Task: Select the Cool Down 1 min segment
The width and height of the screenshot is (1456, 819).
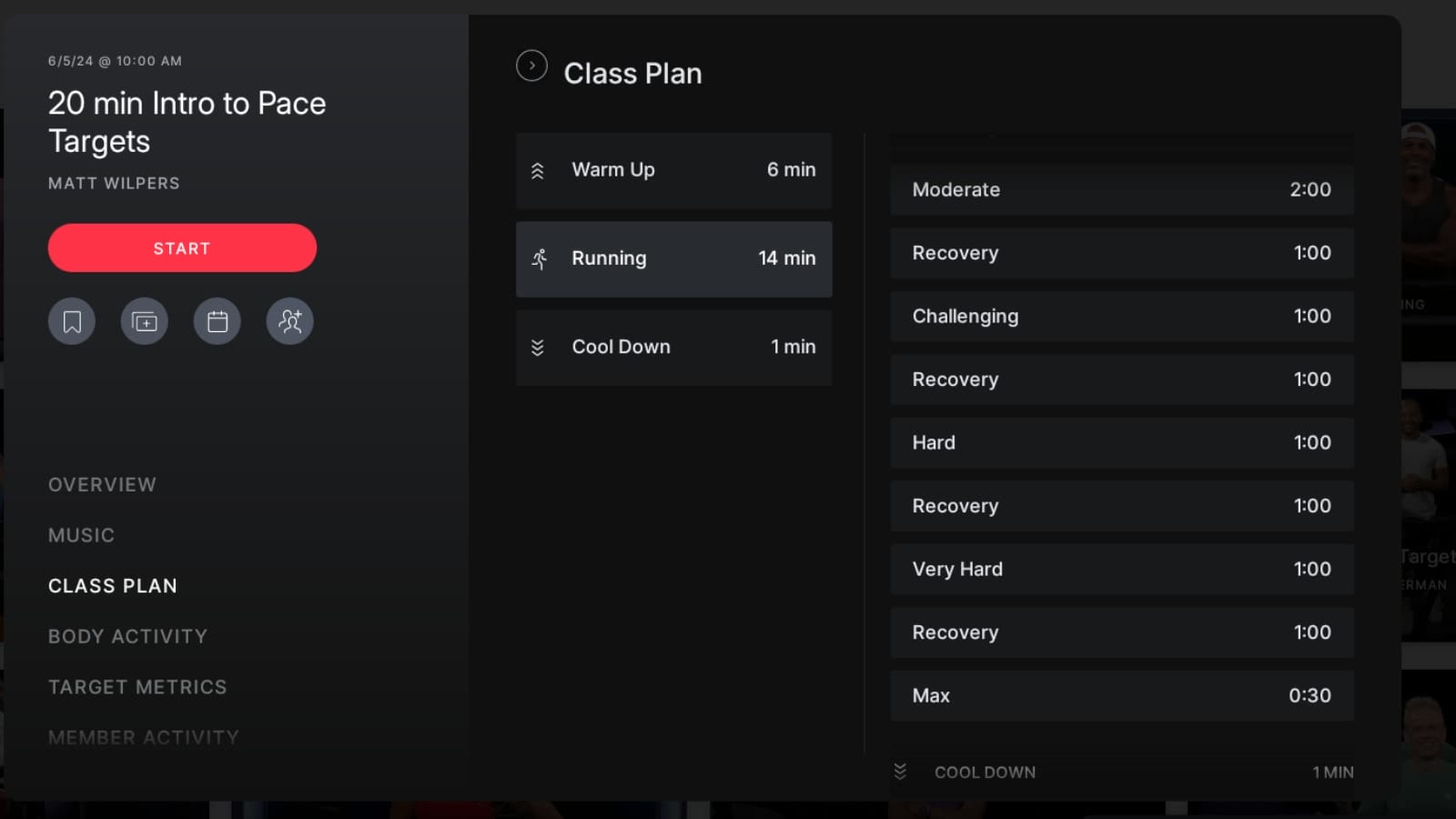Action: point(673,348)
